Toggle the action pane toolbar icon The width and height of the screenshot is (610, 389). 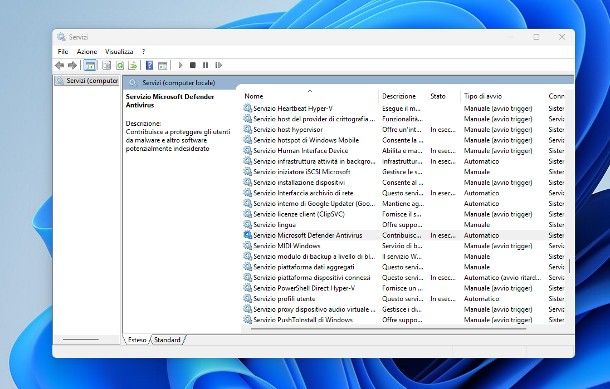(162, 65)
